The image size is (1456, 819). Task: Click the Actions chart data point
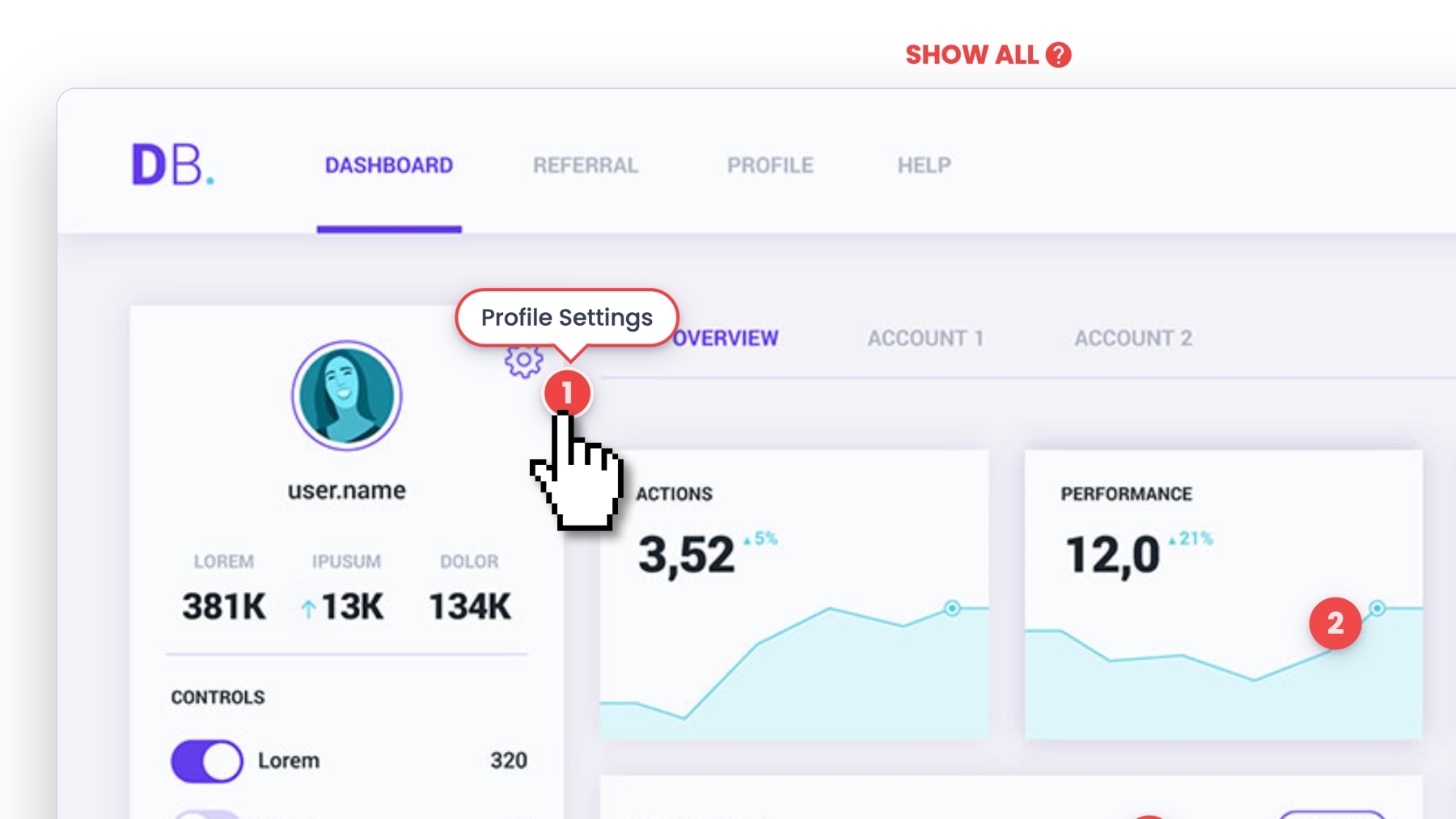(952, 608)
